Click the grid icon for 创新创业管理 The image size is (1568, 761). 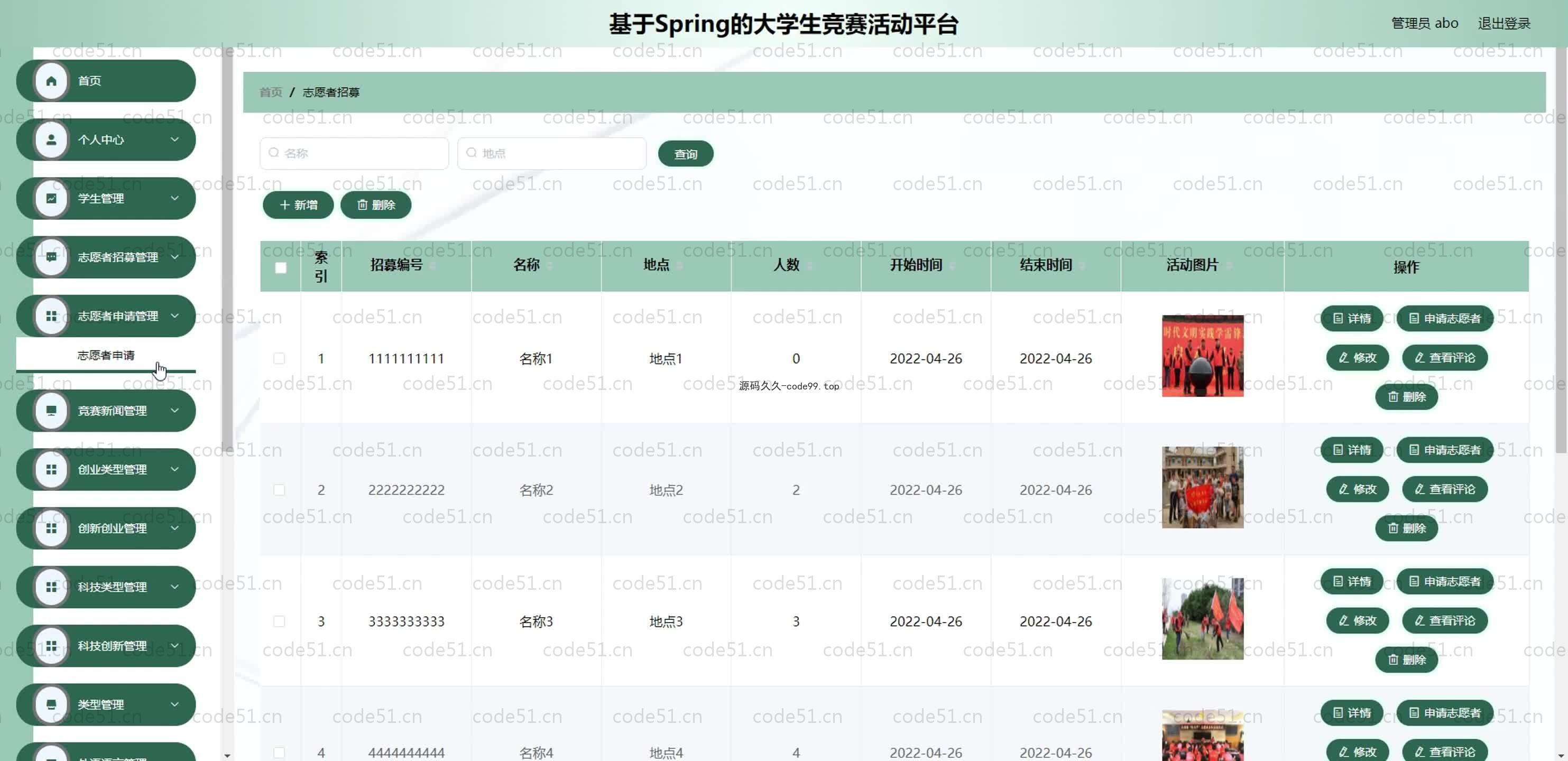click(51, 528)
